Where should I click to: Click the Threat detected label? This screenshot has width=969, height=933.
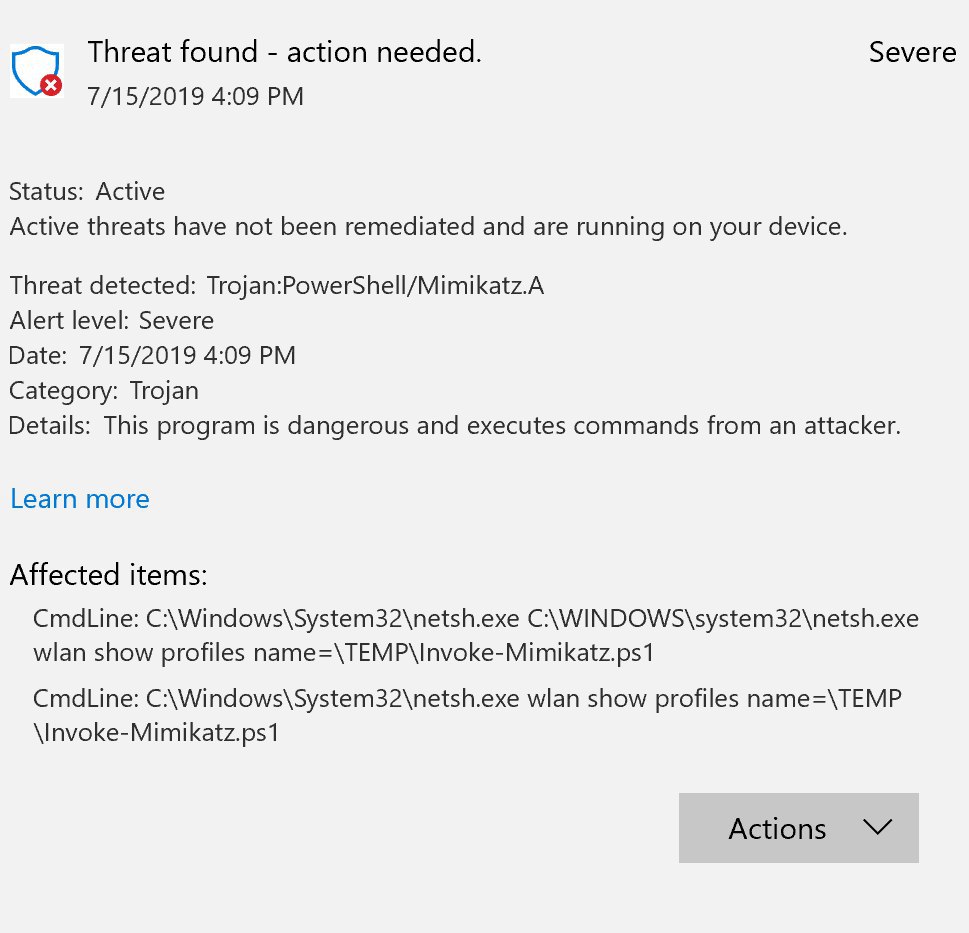pyautogui.click(x=103, y=285)
